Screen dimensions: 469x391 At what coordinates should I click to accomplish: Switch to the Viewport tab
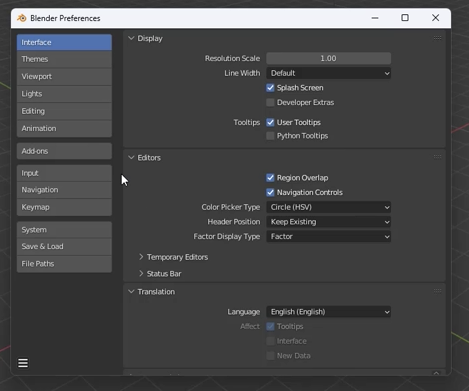point(64,77)
